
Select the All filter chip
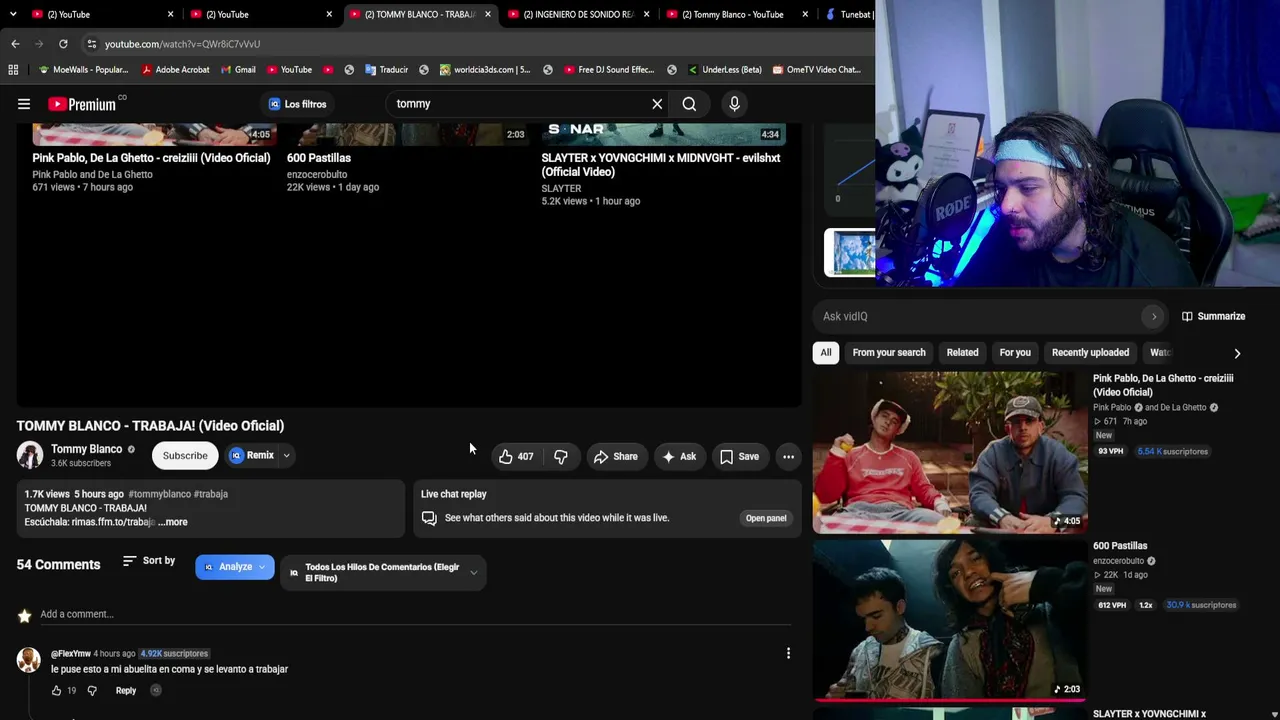tap(826, 352)
